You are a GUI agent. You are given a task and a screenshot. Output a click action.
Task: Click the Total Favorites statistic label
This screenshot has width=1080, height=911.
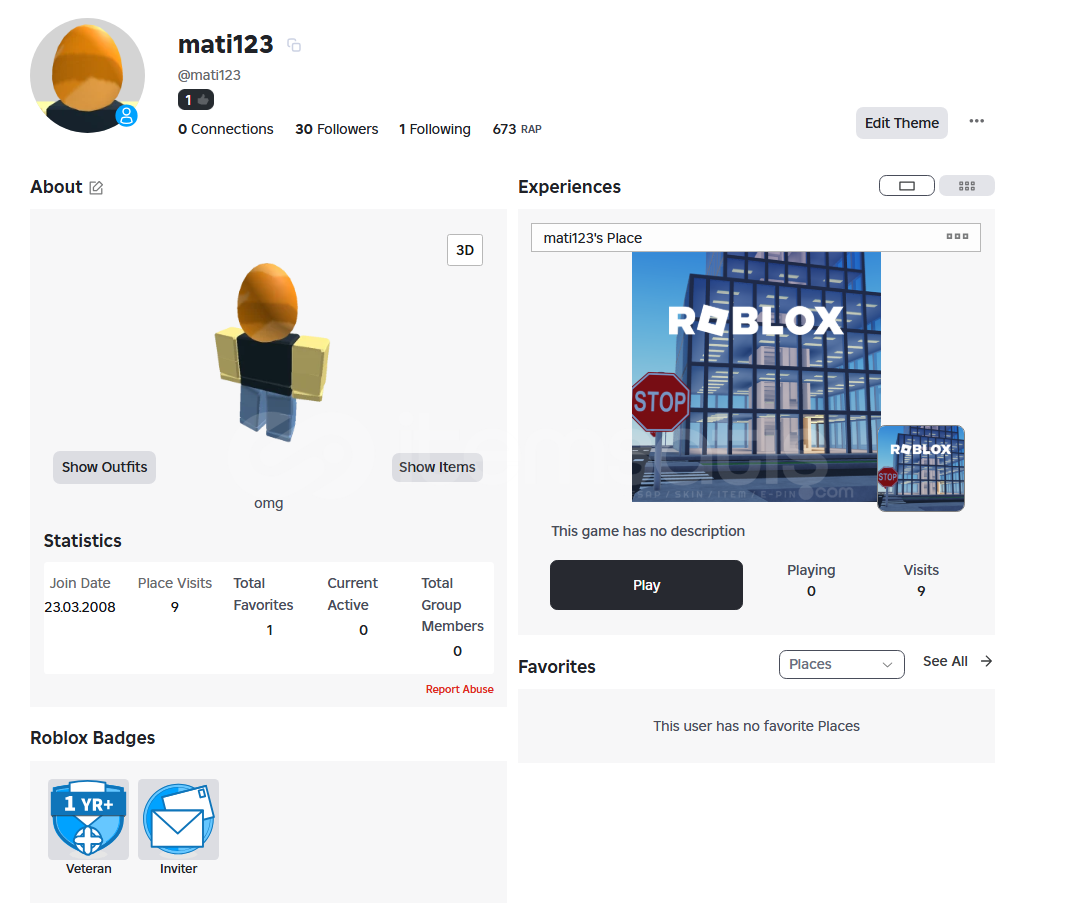pos(263,594)
